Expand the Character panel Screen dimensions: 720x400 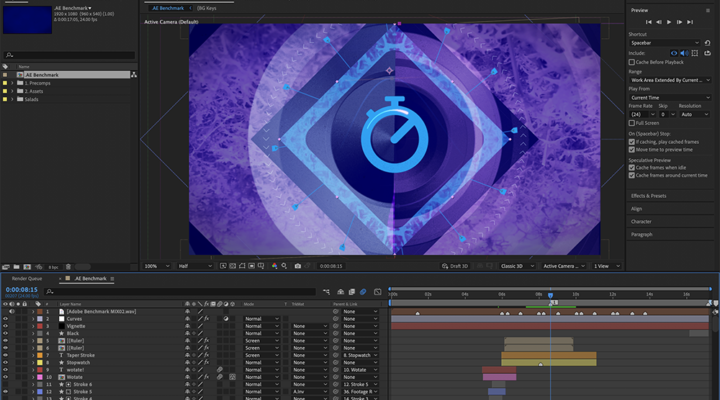coord(641,222)
